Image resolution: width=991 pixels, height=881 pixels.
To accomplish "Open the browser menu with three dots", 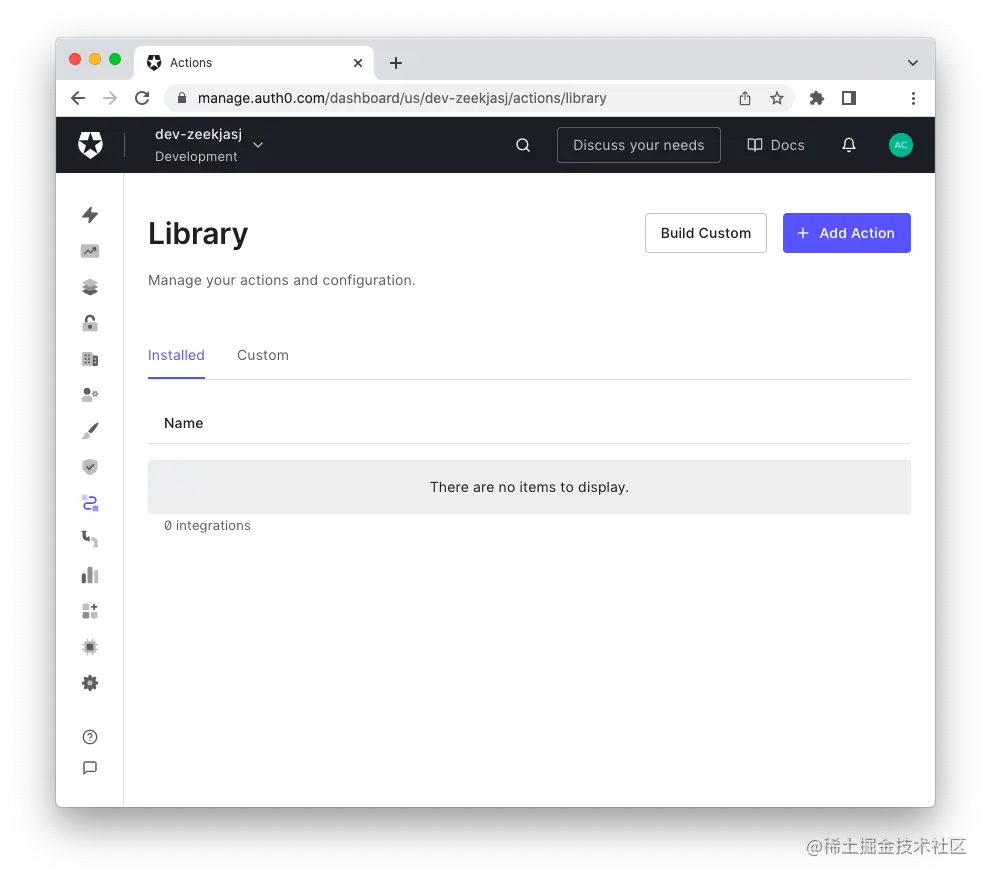I will (913, 98).
